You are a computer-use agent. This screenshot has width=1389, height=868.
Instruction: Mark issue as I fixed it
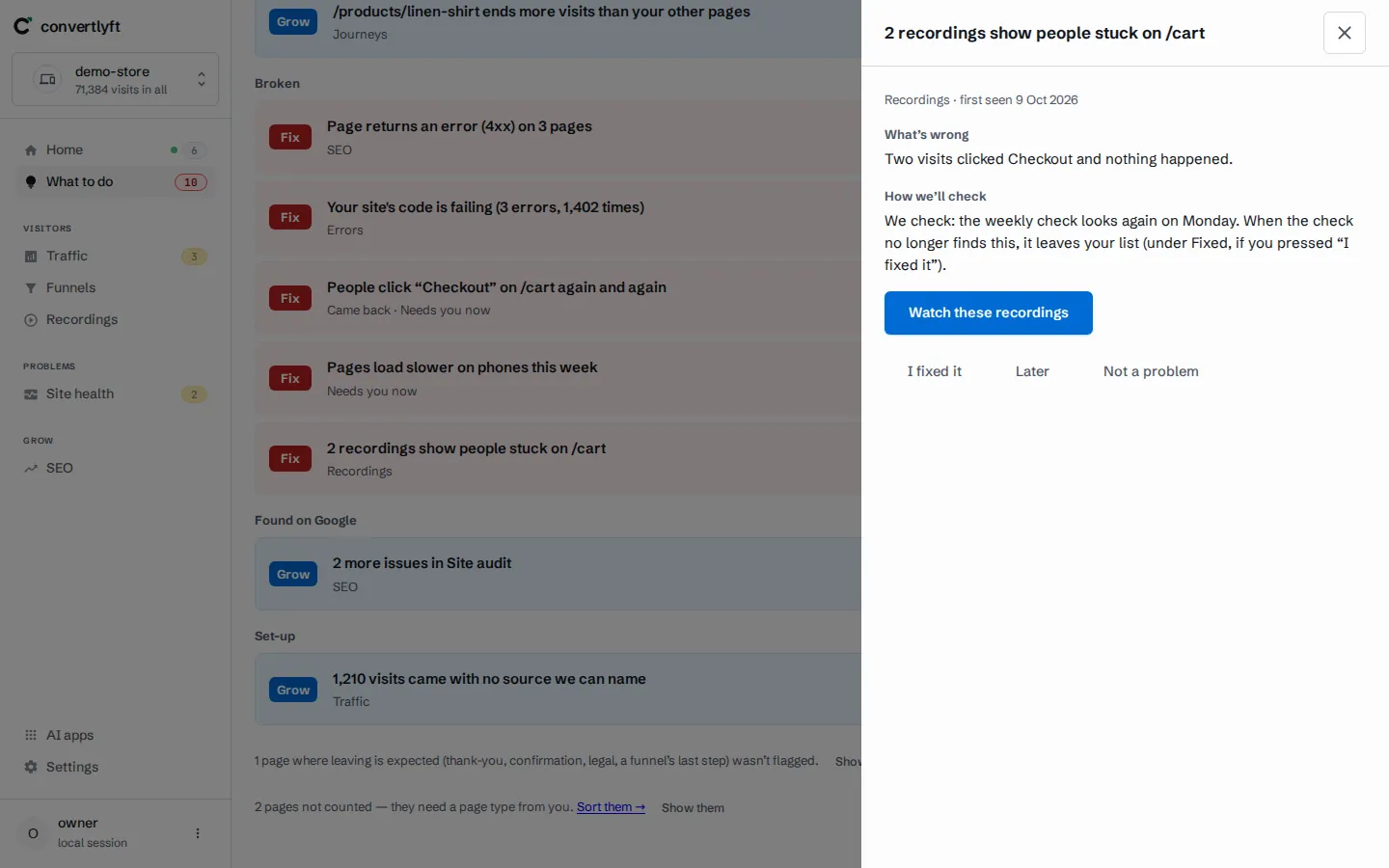coord(935,372)
